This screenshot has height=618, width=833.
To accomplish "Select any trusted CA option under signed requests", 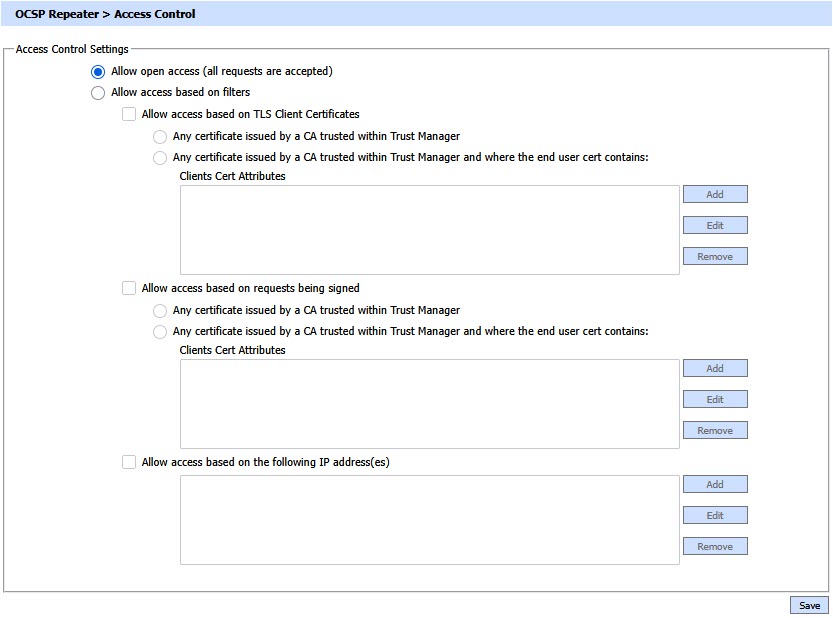I will tap(160, 311).
